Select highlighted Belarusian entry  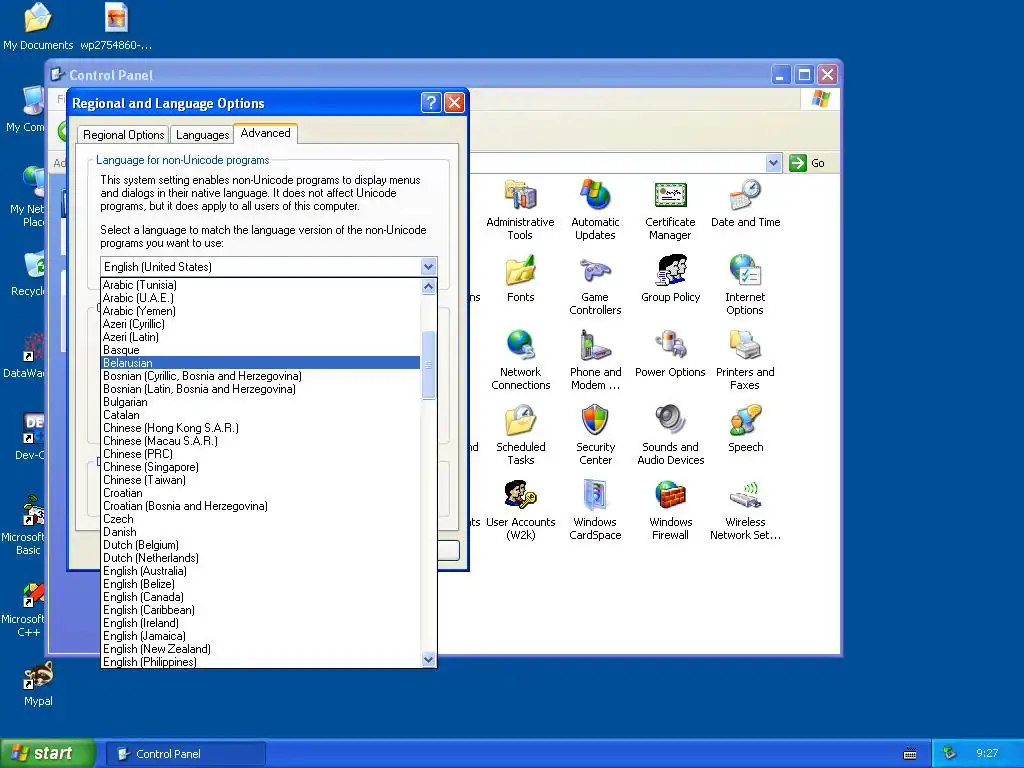point(261,363)
